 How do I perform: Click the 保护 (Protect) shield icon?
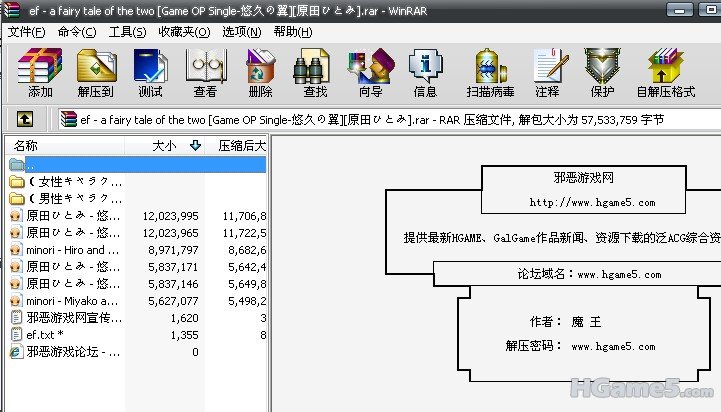[x=602, y=73]
